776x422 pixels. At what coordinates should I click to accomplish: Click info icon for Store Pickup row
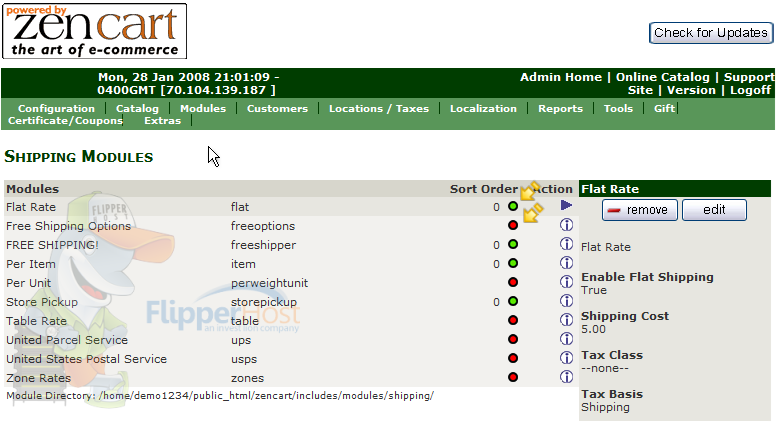(566, 301)
